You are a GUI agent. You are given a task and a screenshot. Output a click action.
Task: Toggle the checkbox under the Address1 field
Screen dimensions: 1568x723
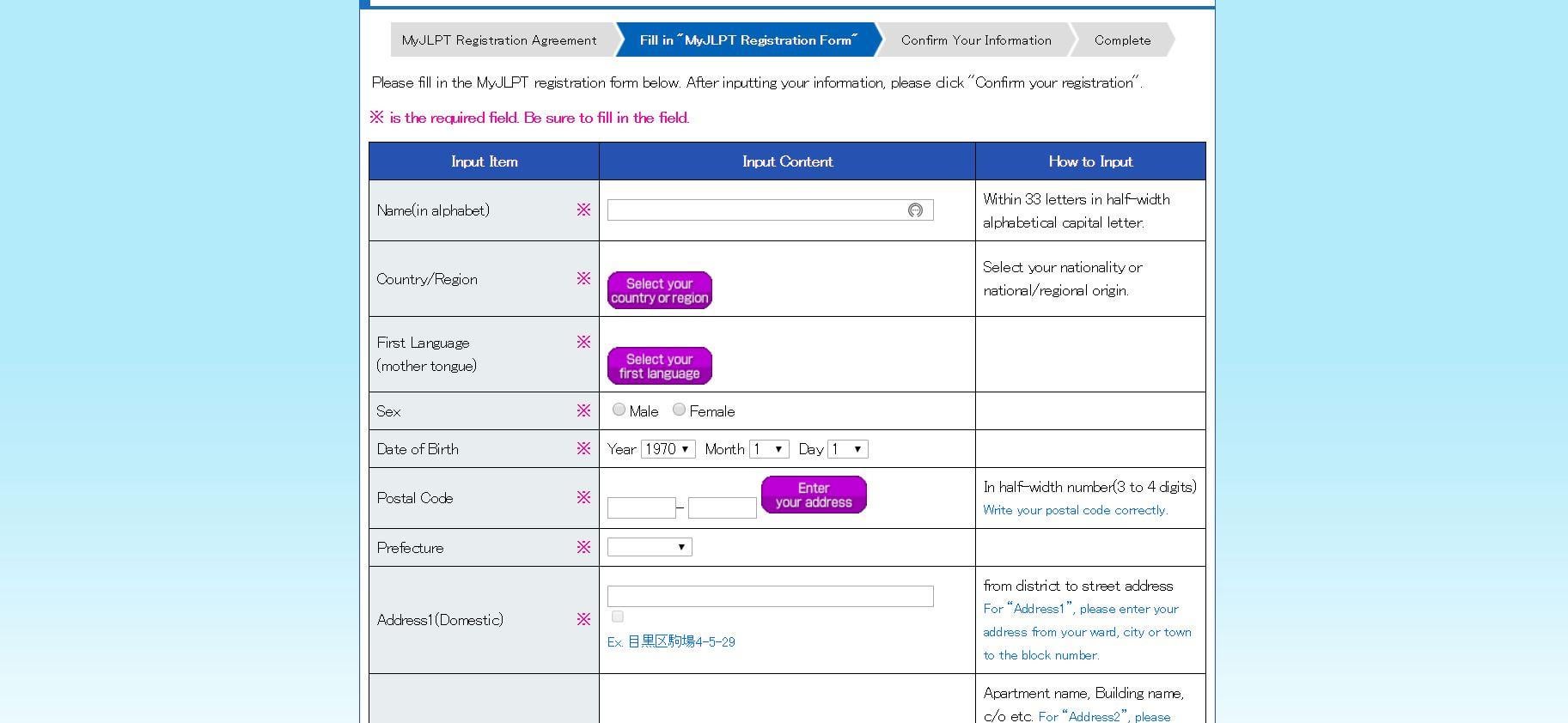click(617, 617)
